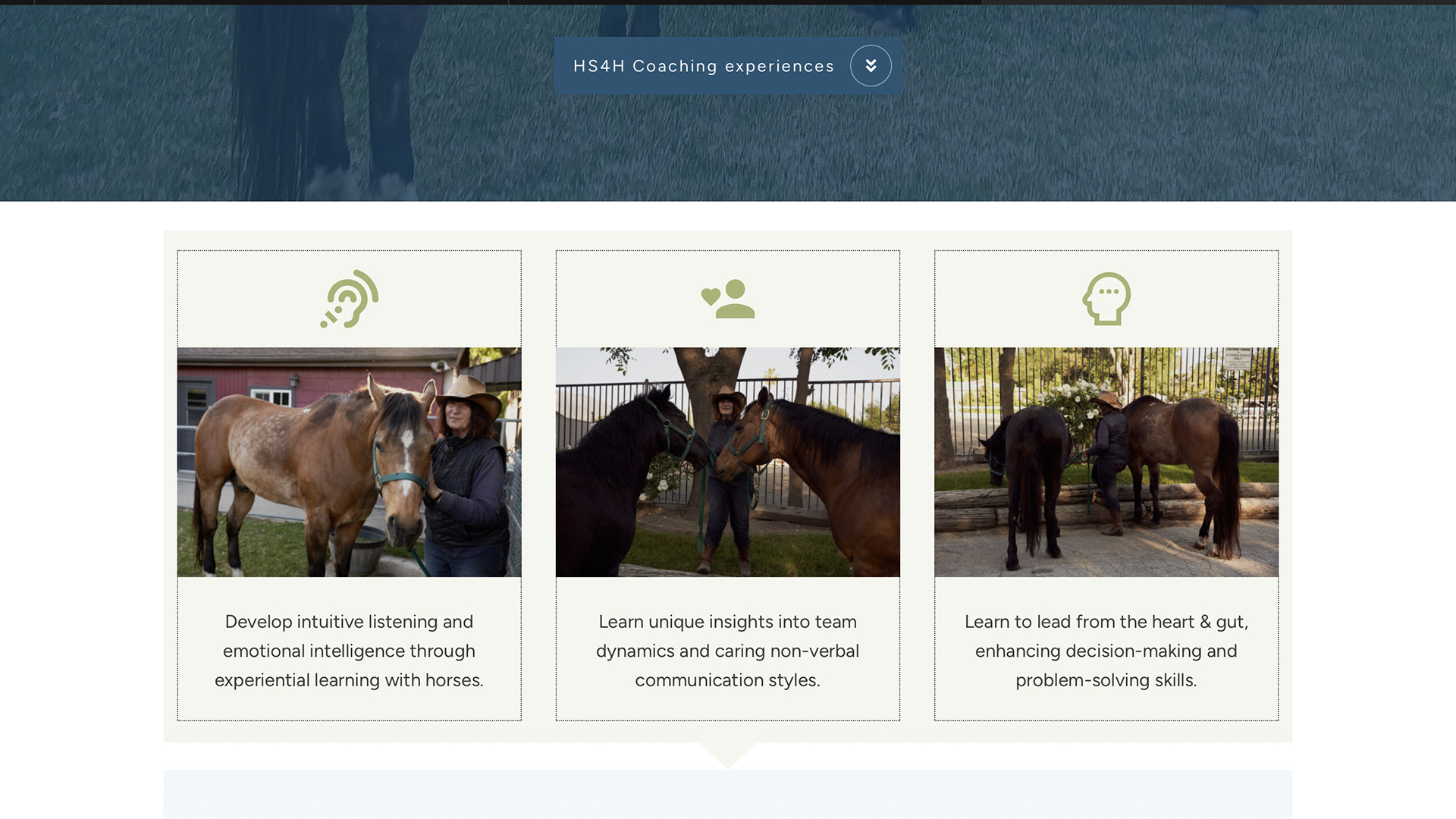
Task: Click the thinking head icon
Action: (x=1106, y=299)
